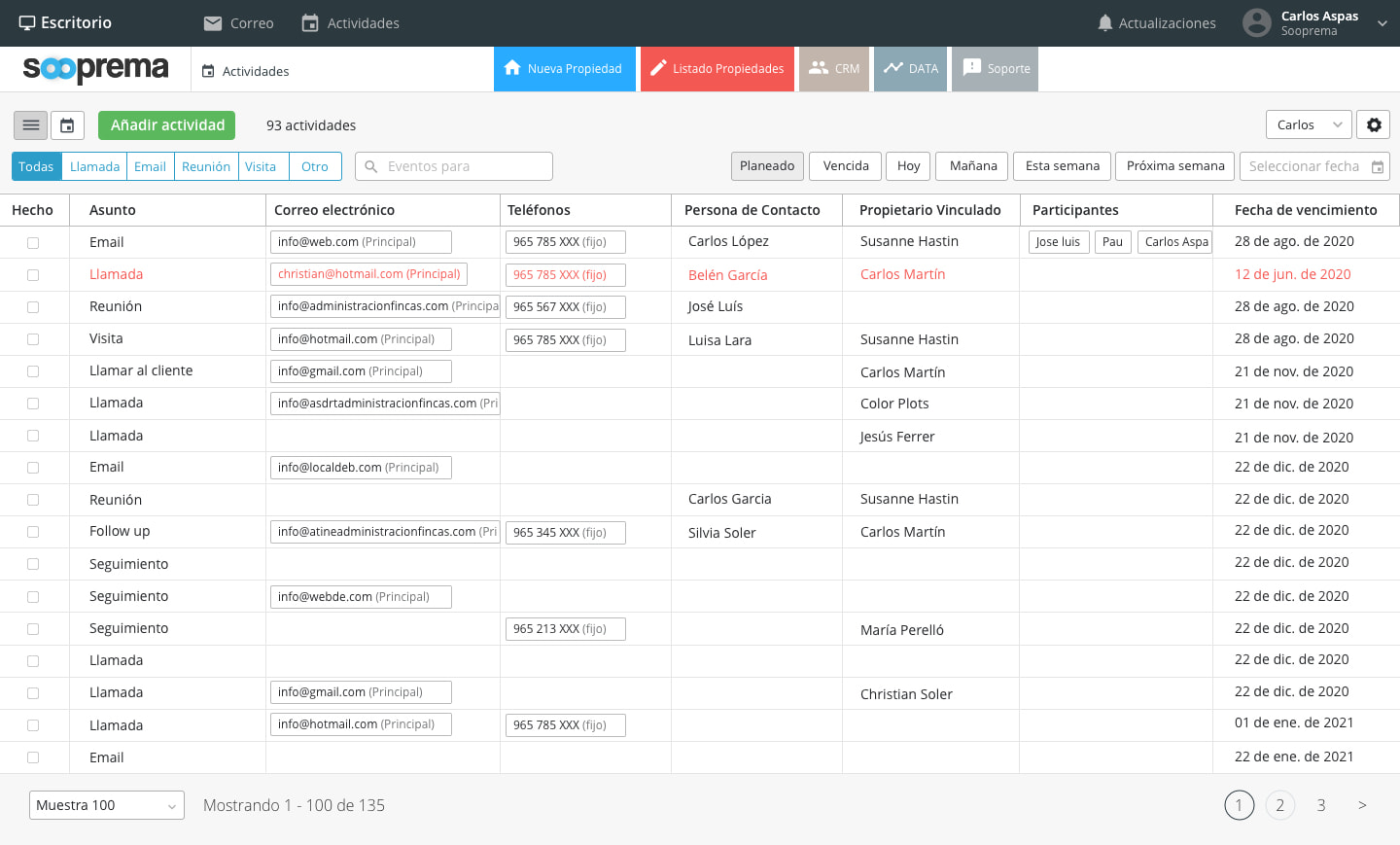Click the Nueva Propiedad house icon
The height and width of the screenshot is (845, 1400).
[x=512, y=68]
